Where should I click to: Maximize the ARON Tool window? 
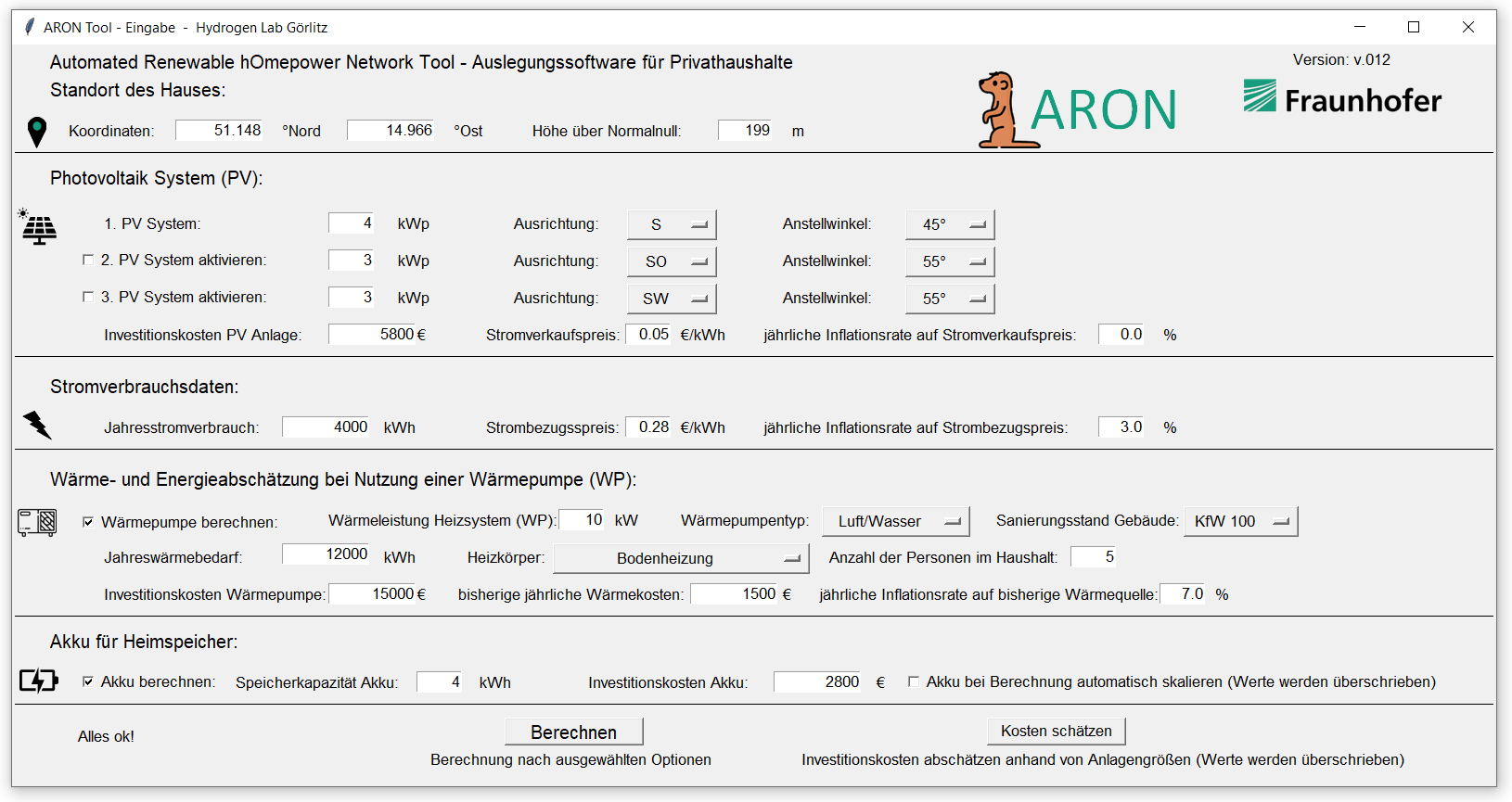pyautogui.click(x=1414, y=27)
